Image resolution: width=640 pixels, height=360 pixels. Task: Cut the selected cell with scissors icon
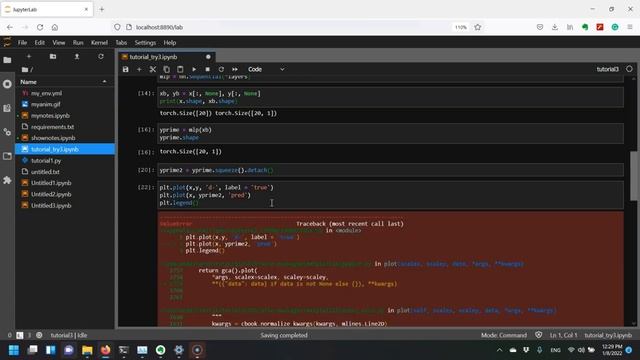(x=153, y=69)
